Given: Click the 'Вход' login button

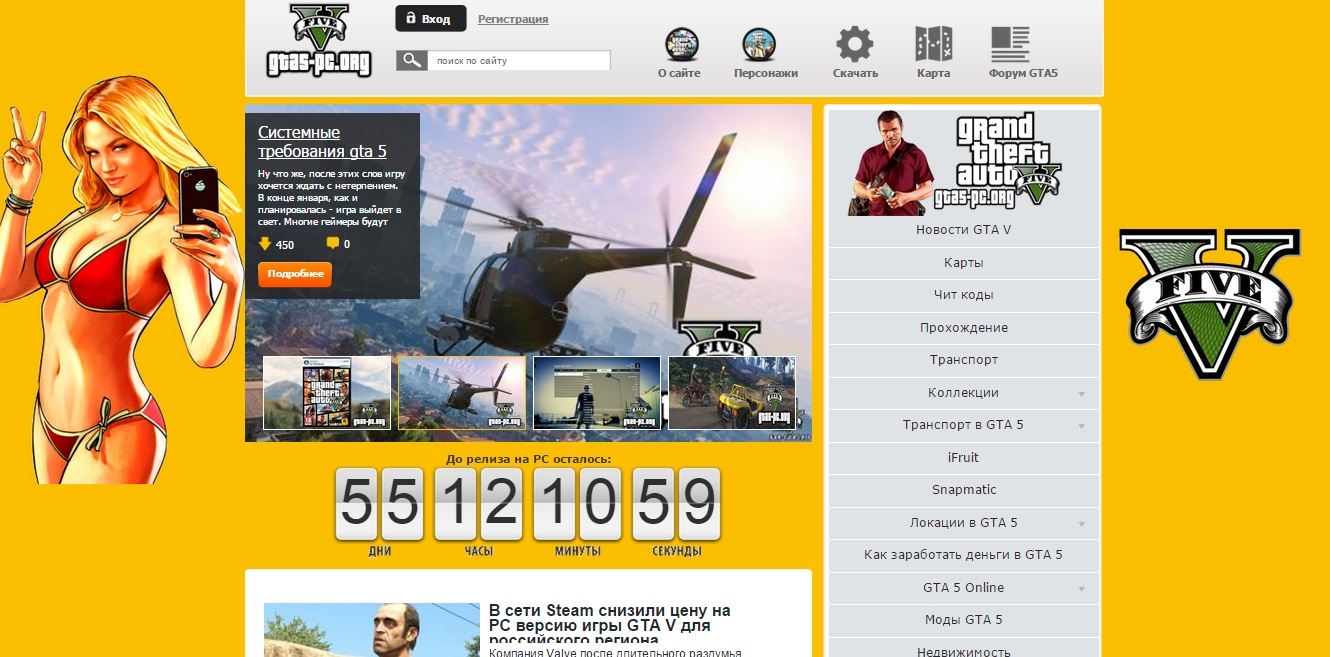Looking at the screenshot, I should pyautogui.click(x=431, y=19).
